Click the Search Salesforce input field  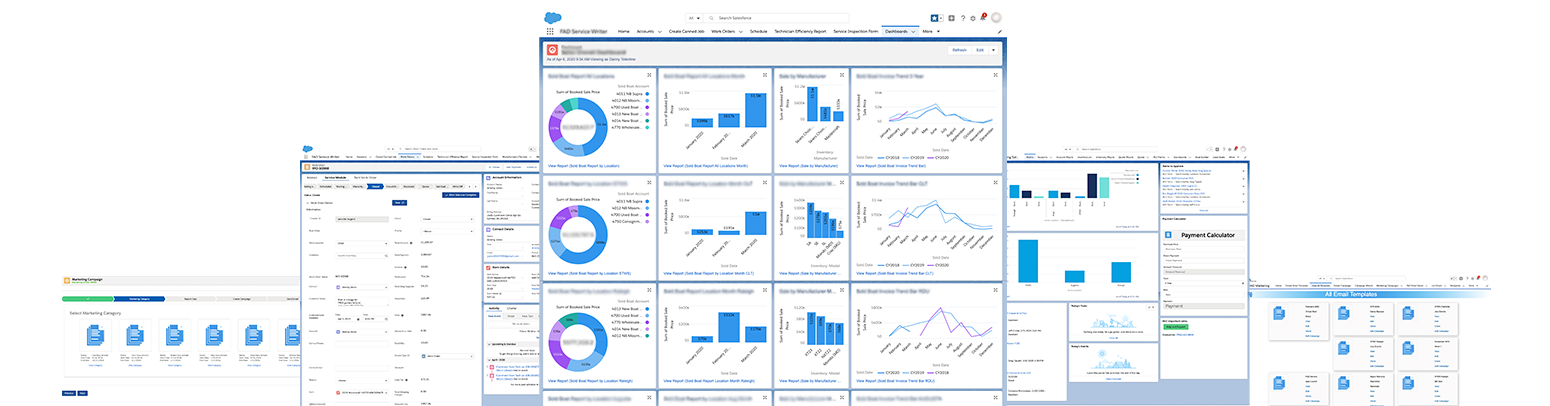(x=779, y=18)
